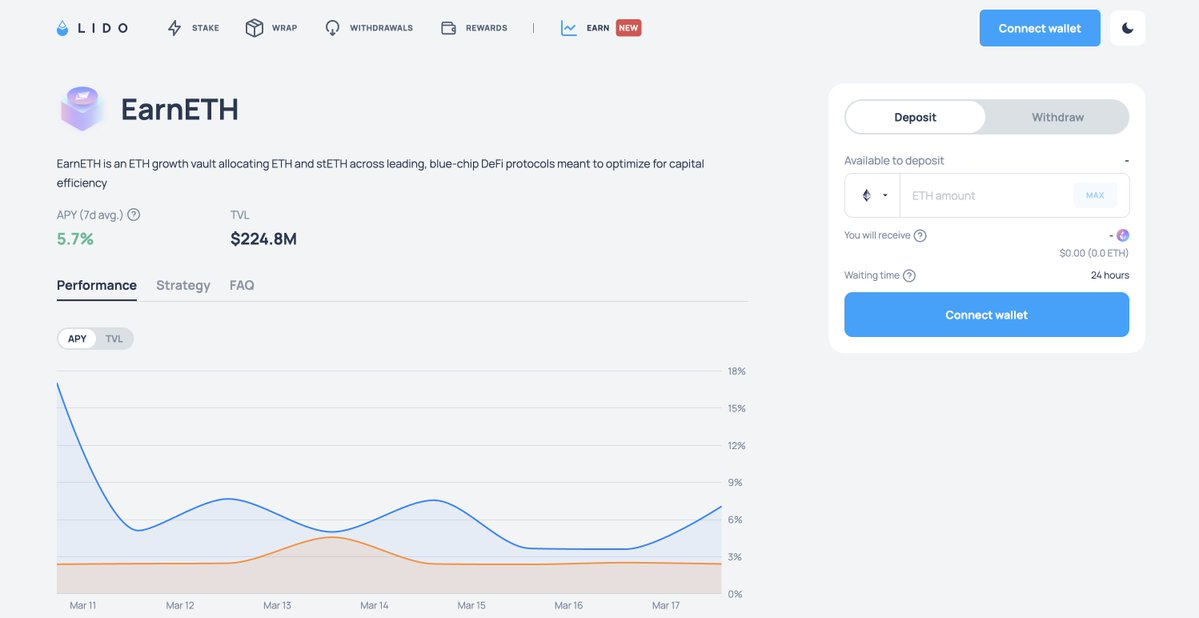Toggle dark mode with the moon icon
This screenshot has width=1199, height=618.
click(x=1127, y=28)
